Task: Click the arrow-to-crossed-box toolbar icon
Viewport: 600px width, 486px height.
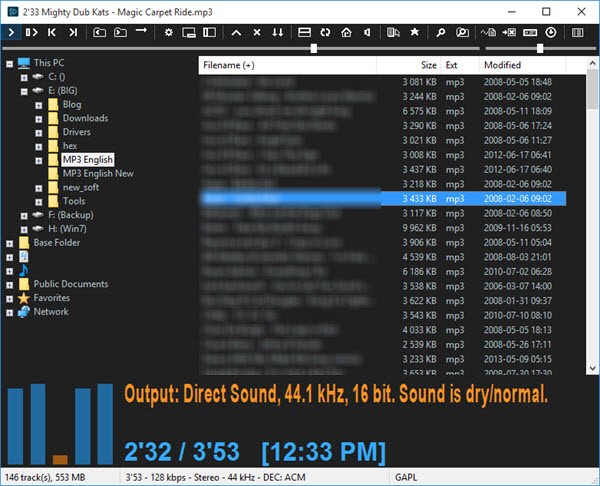Action: point(509,33)
